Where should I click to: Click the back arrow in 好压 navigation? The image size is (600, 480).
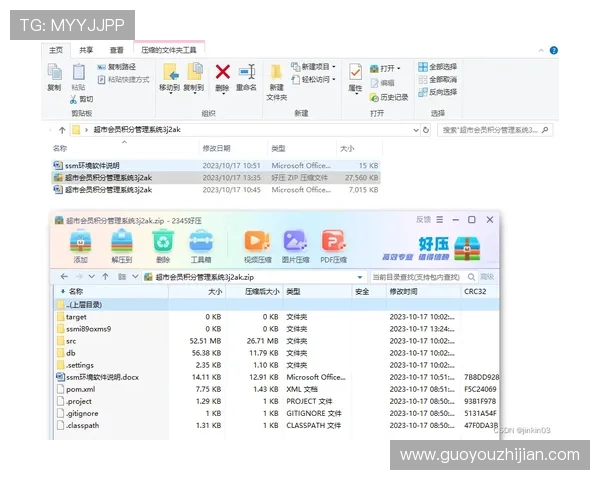coord(64,277)
